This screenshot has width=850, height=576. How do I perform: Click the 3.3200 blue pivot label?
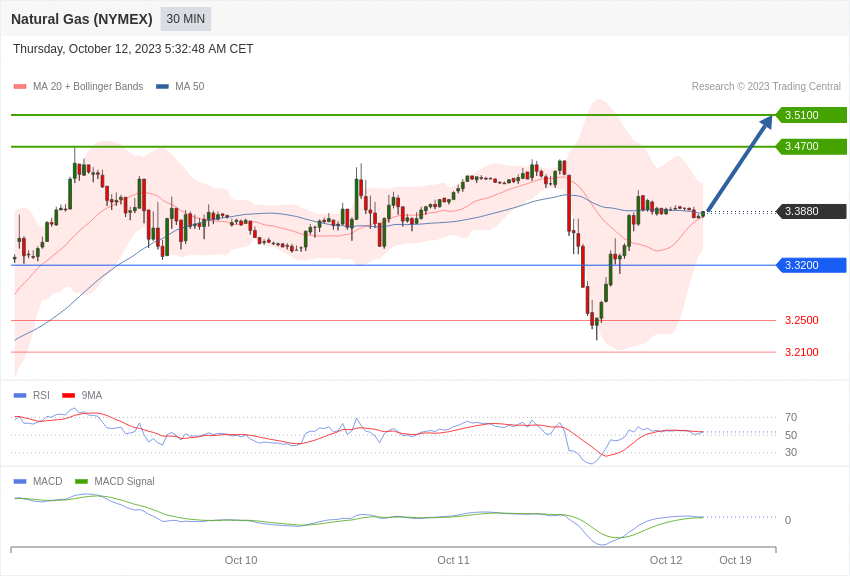[811, 265]
